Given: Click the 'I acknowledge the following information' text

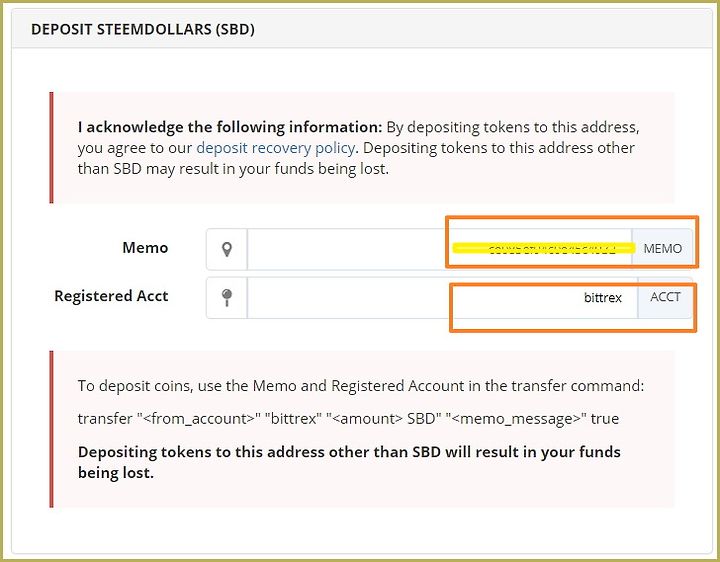Looking at the screenshot, I should point(230,127).
